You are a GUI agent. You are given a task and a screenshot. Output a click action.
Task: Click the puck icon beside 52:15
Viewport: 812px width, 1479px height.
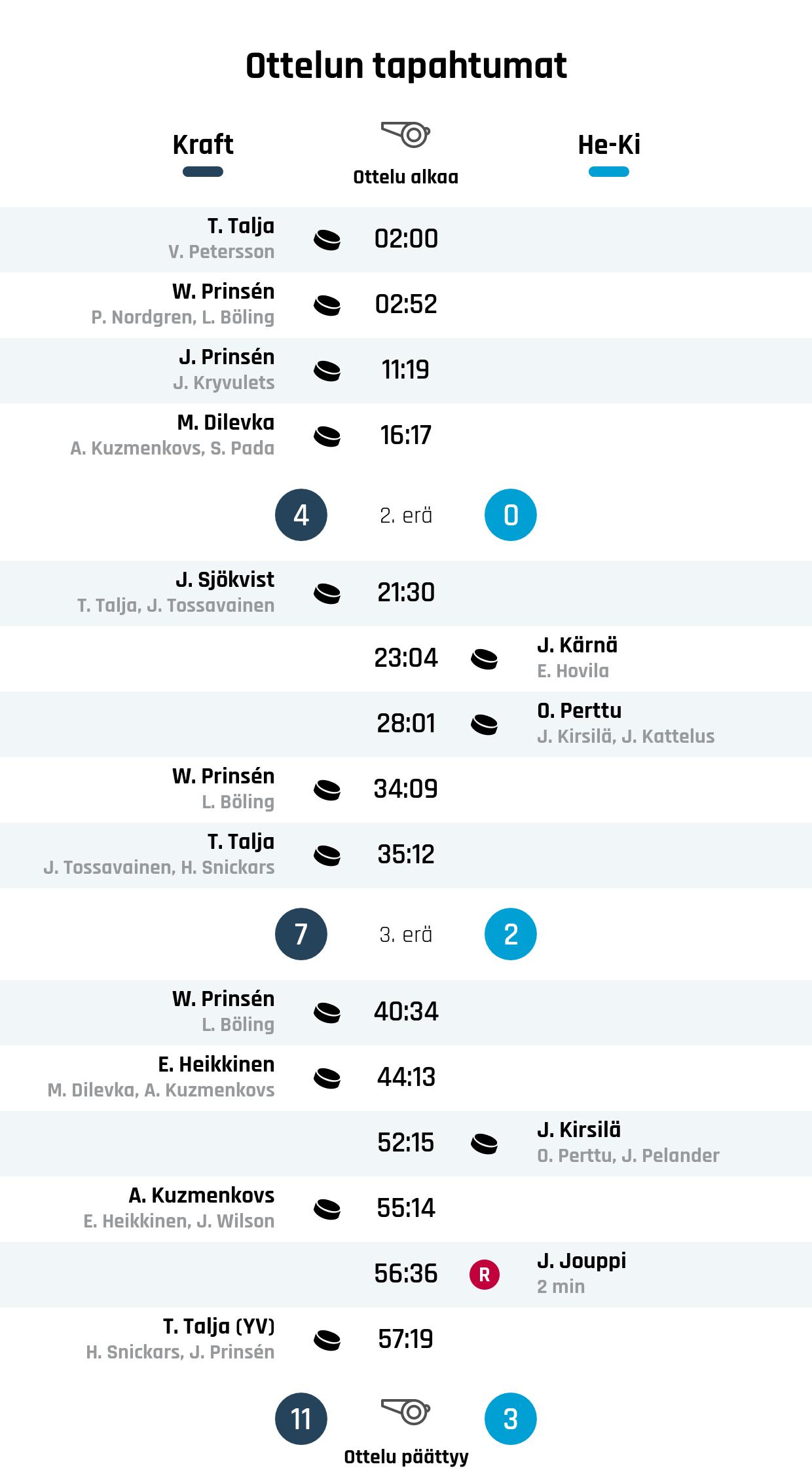(x=485, y=1144)
